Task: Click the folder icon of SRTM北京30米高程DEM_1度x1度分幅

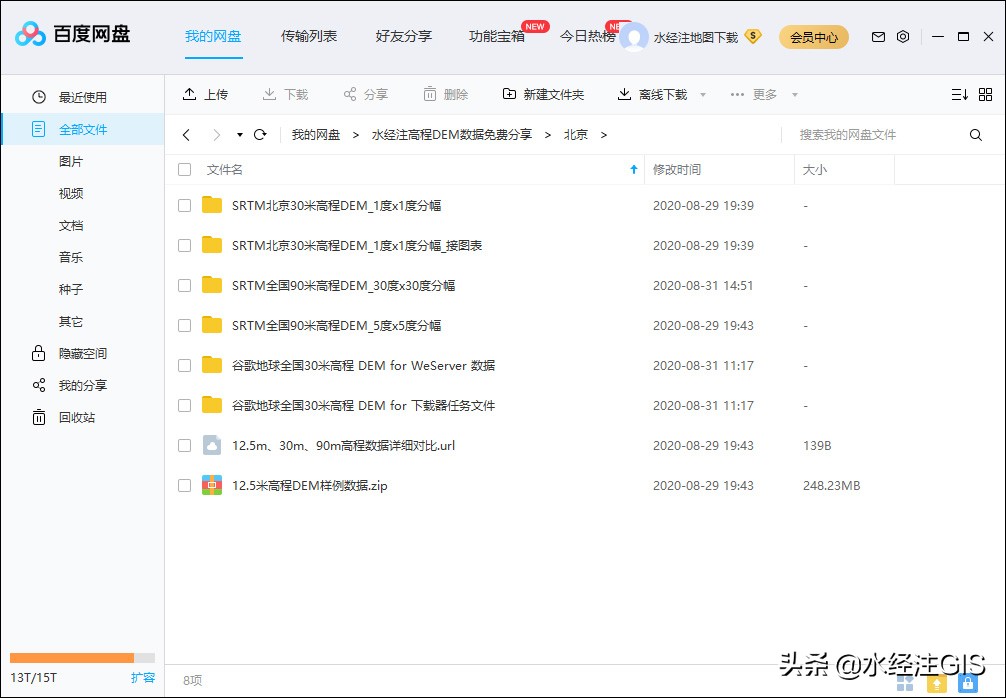Action: (212, 205)
